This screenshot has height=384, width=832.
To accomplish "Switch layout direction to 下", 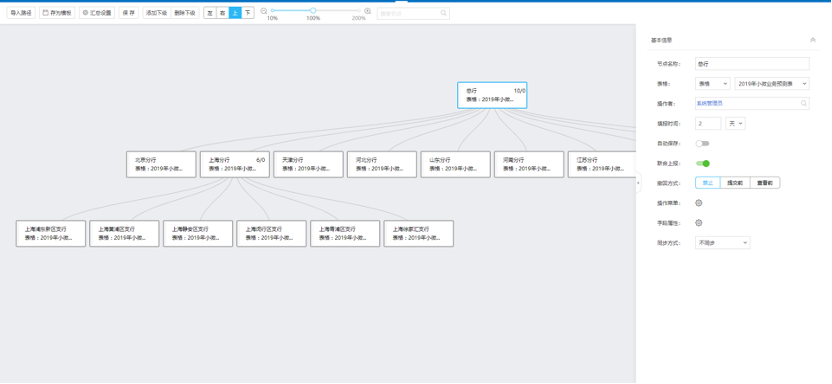I will tap(248, 13).
